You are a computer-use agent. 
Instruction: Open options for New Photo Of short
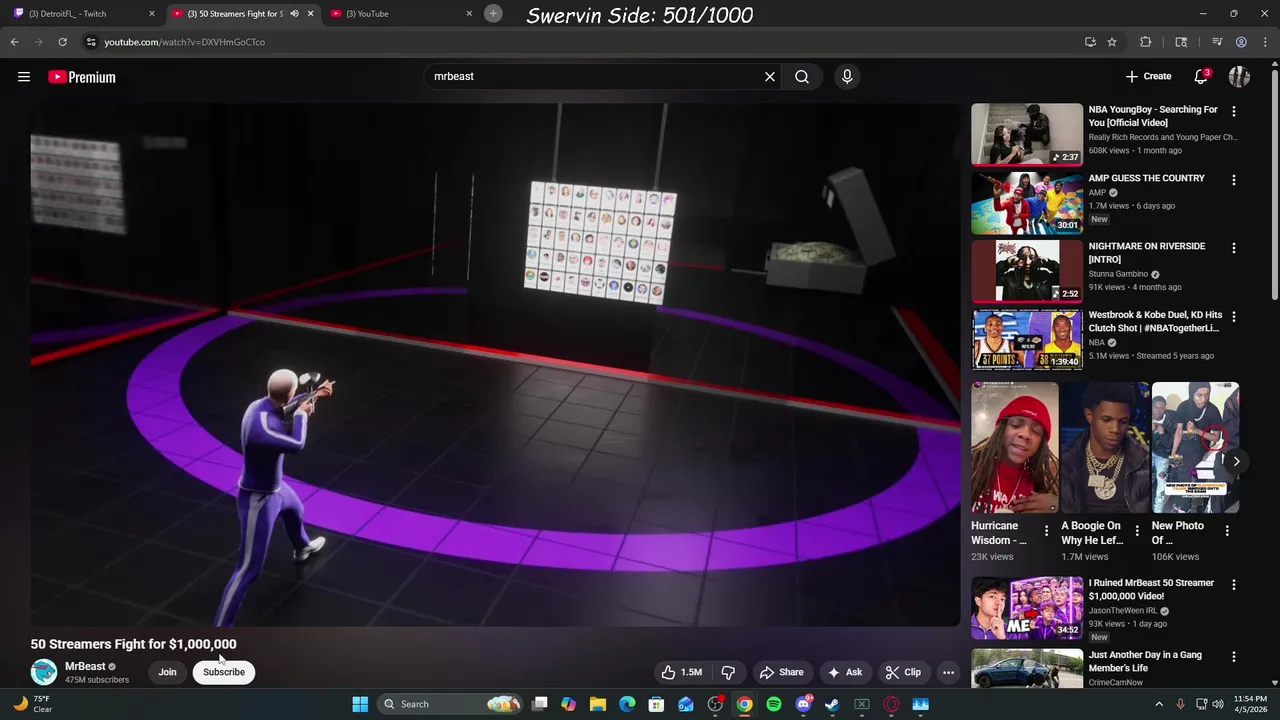[1228, 530]
